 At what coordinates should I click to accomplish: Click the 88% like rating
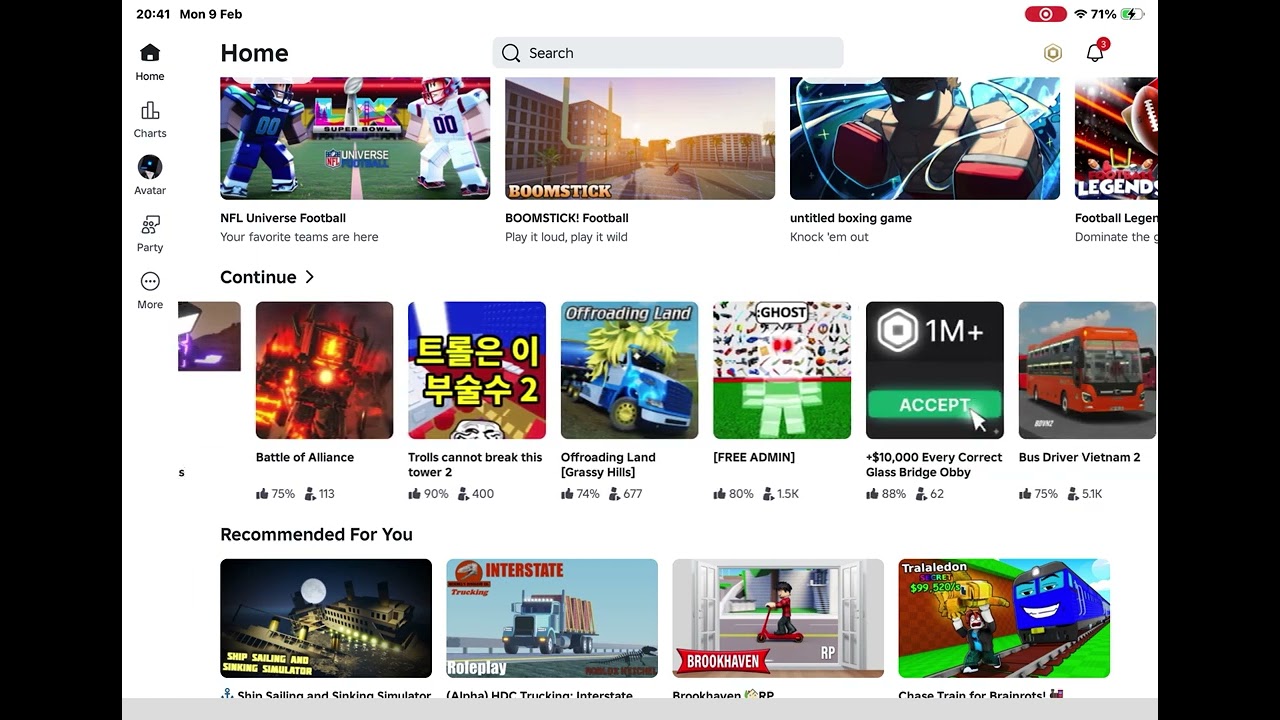tap(886, 494)
